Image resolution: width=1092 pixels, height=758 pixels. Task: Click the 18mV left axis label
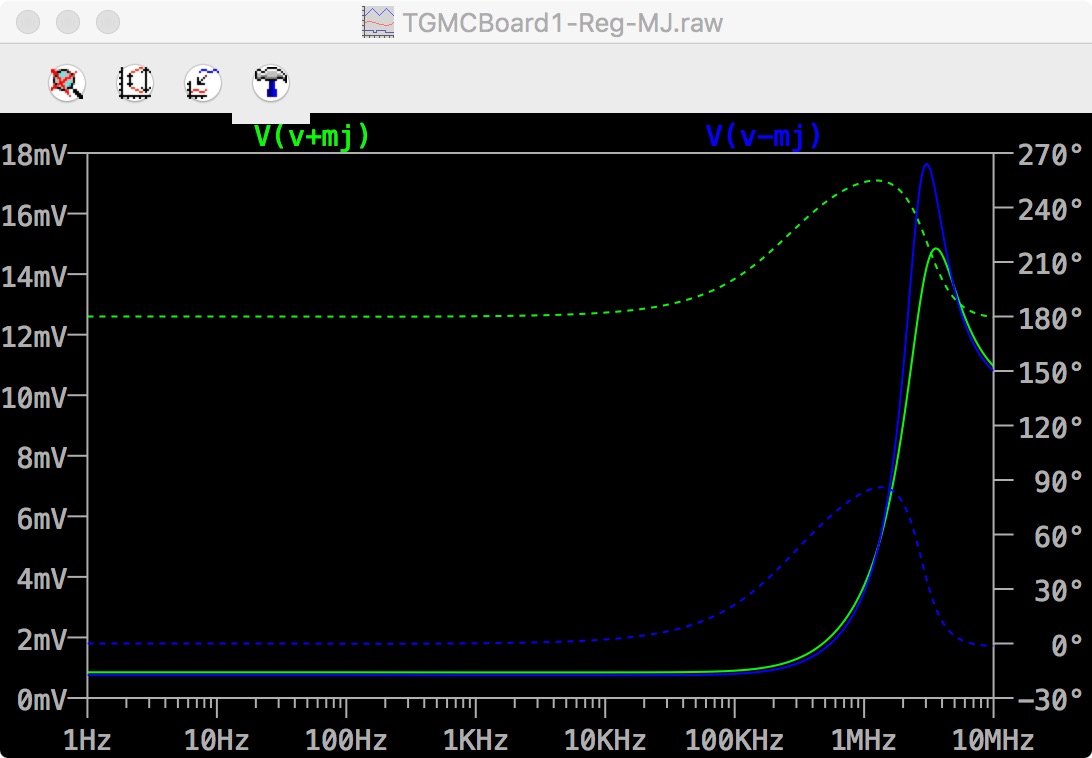tap(34, 155)
